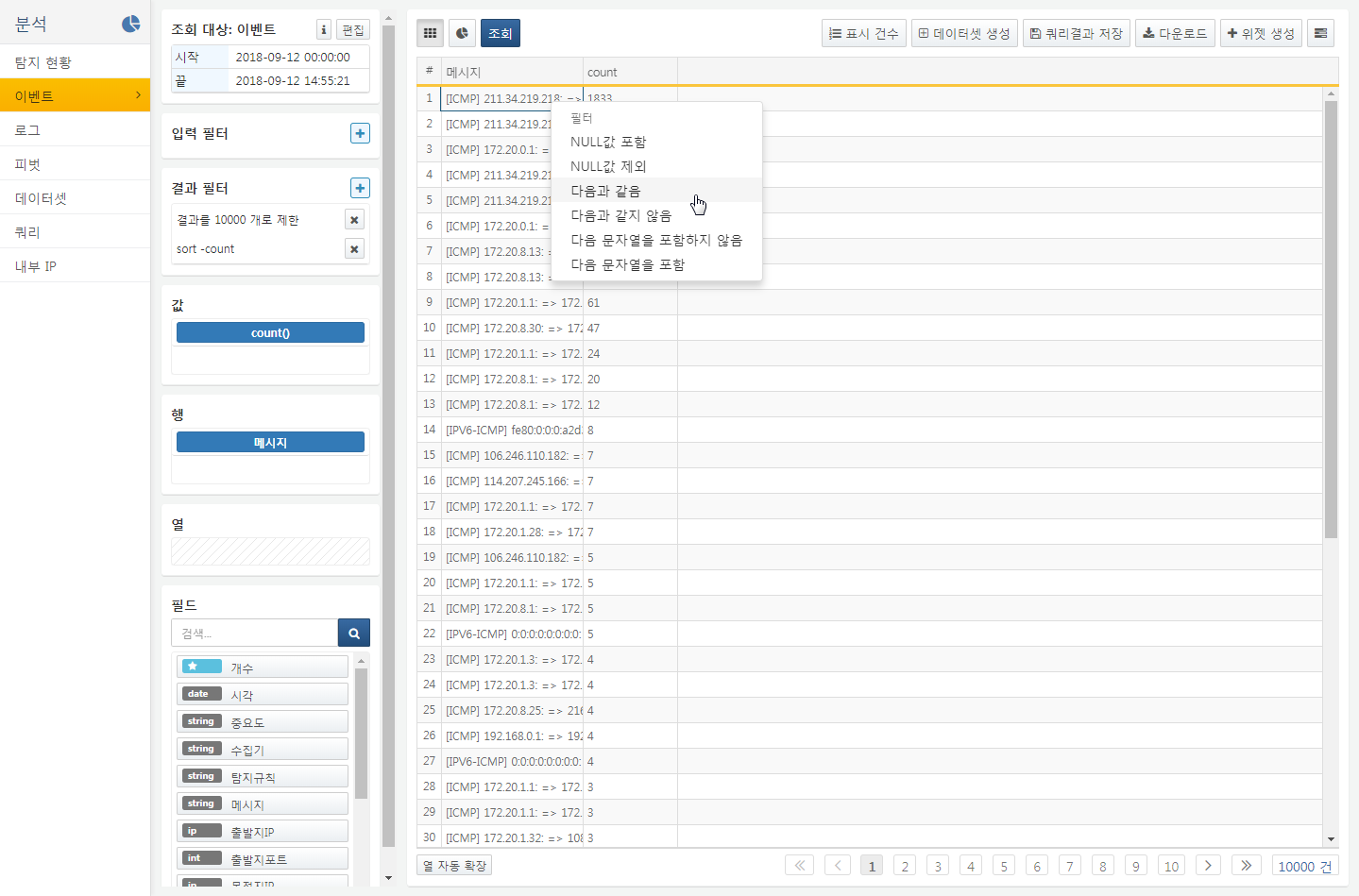Viewport: 1359px width, 896px height.
Task: Click 표시 건수 button
Action: pyautogui.click(x=864, y=33)
